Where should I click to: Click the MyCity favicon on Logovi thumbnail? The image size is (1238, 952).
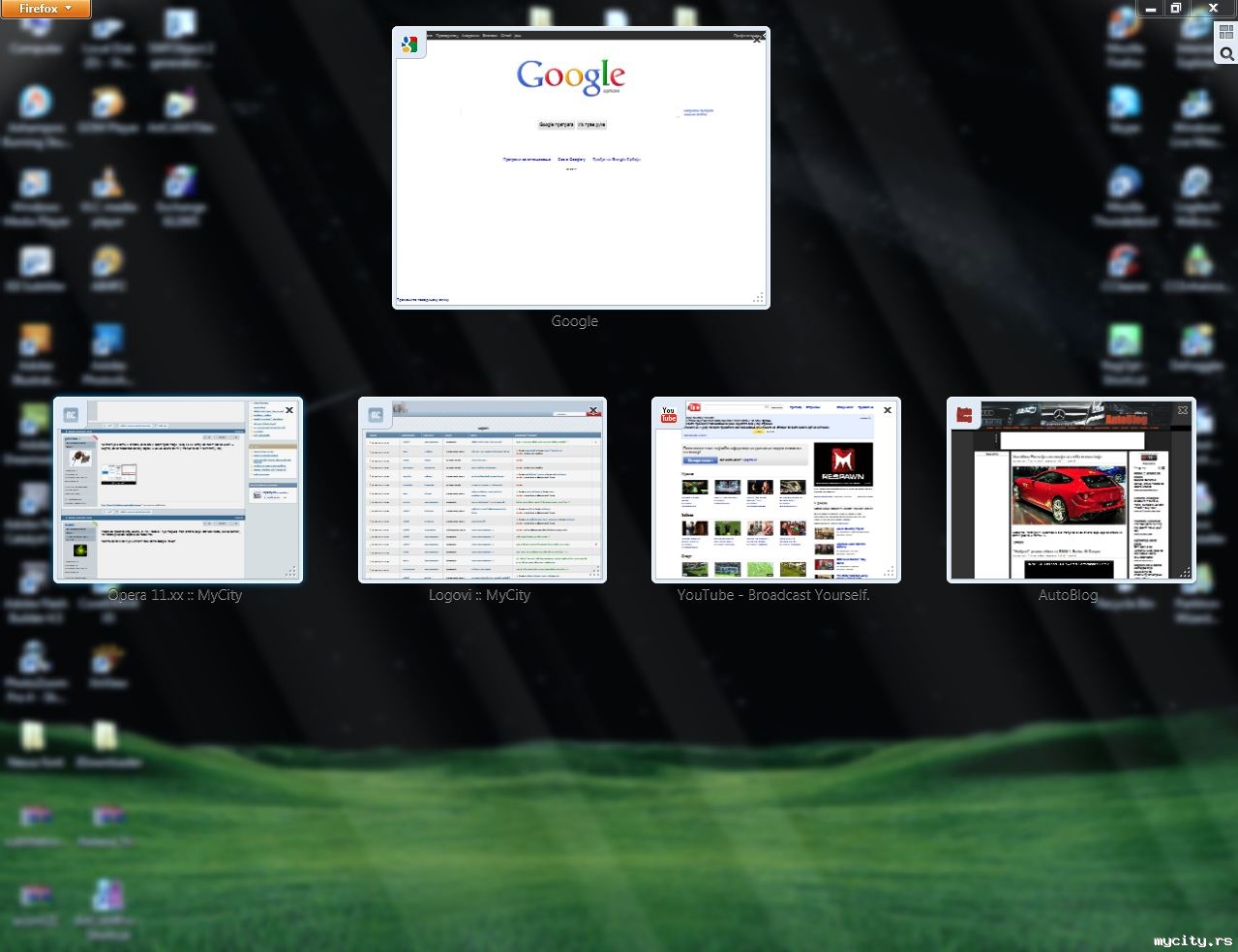376,415
